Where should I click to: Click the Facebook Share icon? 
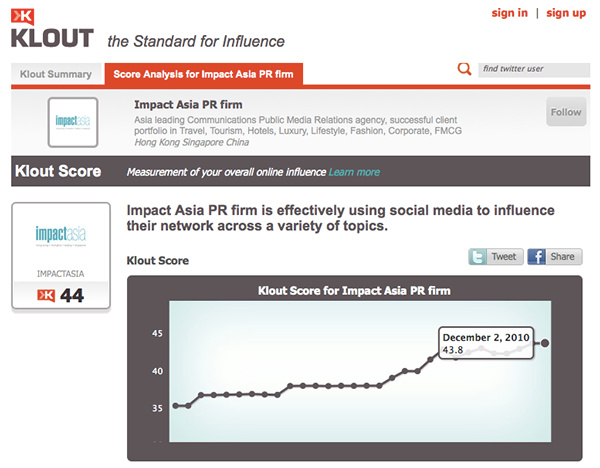click(x=536, y=257)
